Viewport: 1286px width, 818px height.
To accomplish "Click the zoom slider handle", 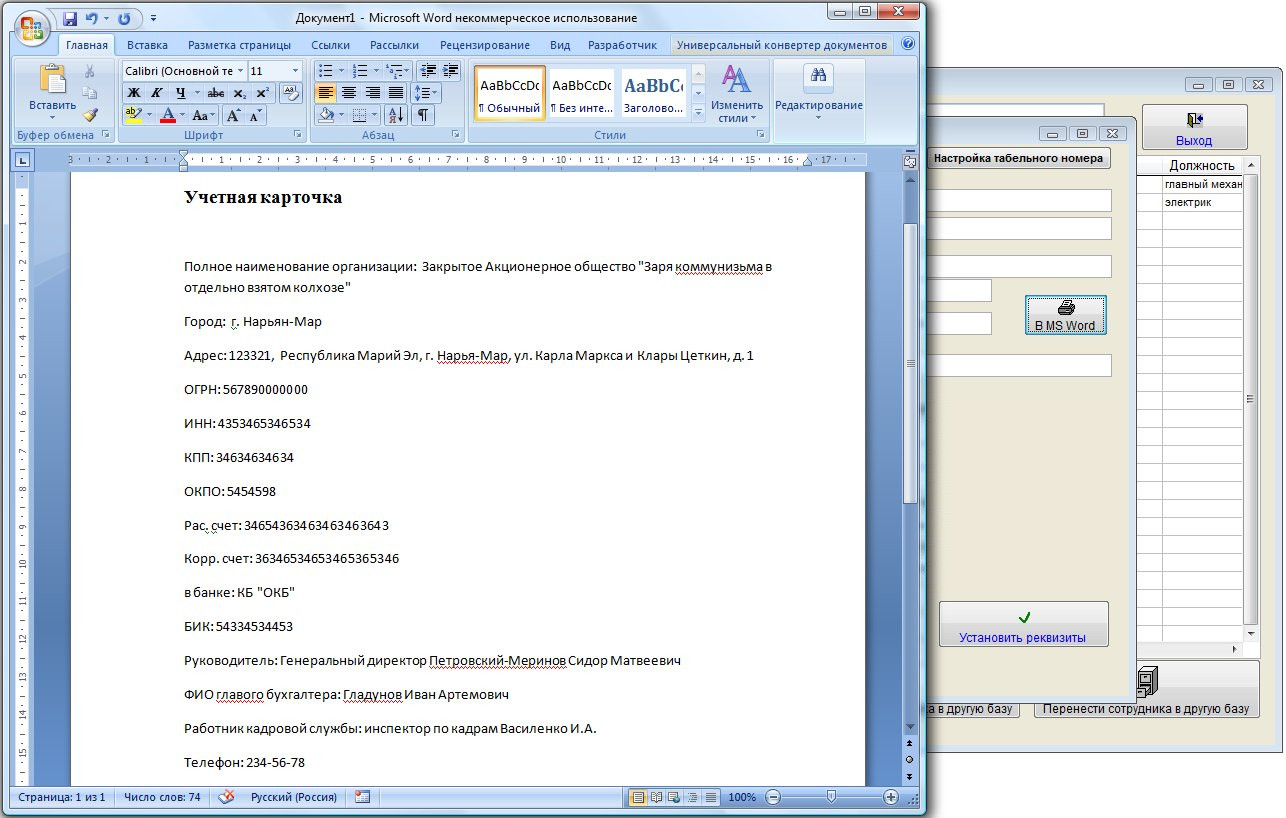I will tap(831, 797).
